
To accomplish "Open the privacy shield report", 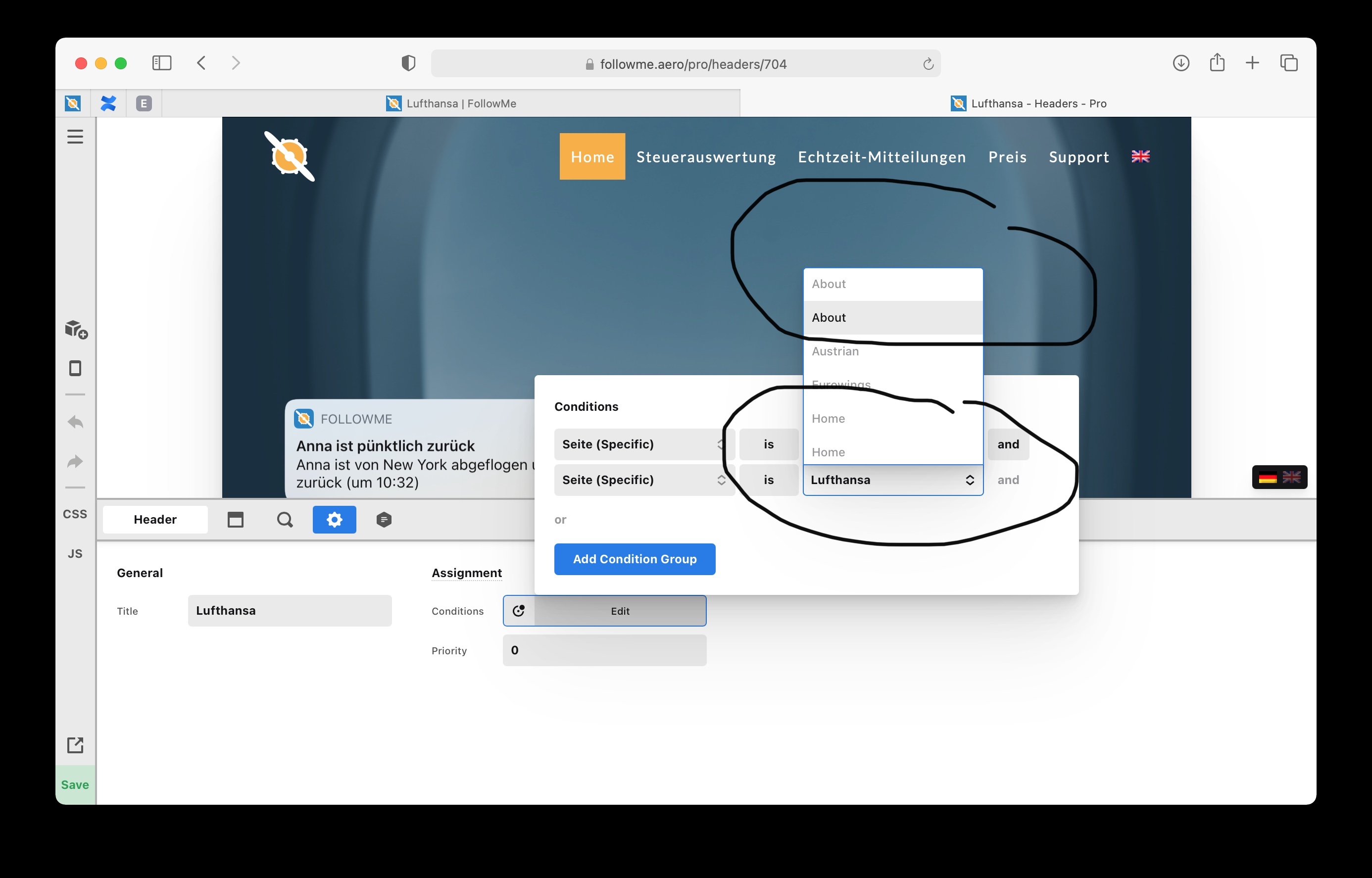I will (x=408, y=63).
